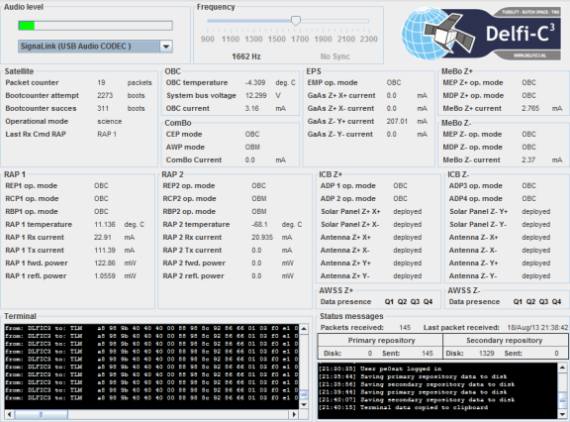Click OBC current value 3.16

point(252,108)
